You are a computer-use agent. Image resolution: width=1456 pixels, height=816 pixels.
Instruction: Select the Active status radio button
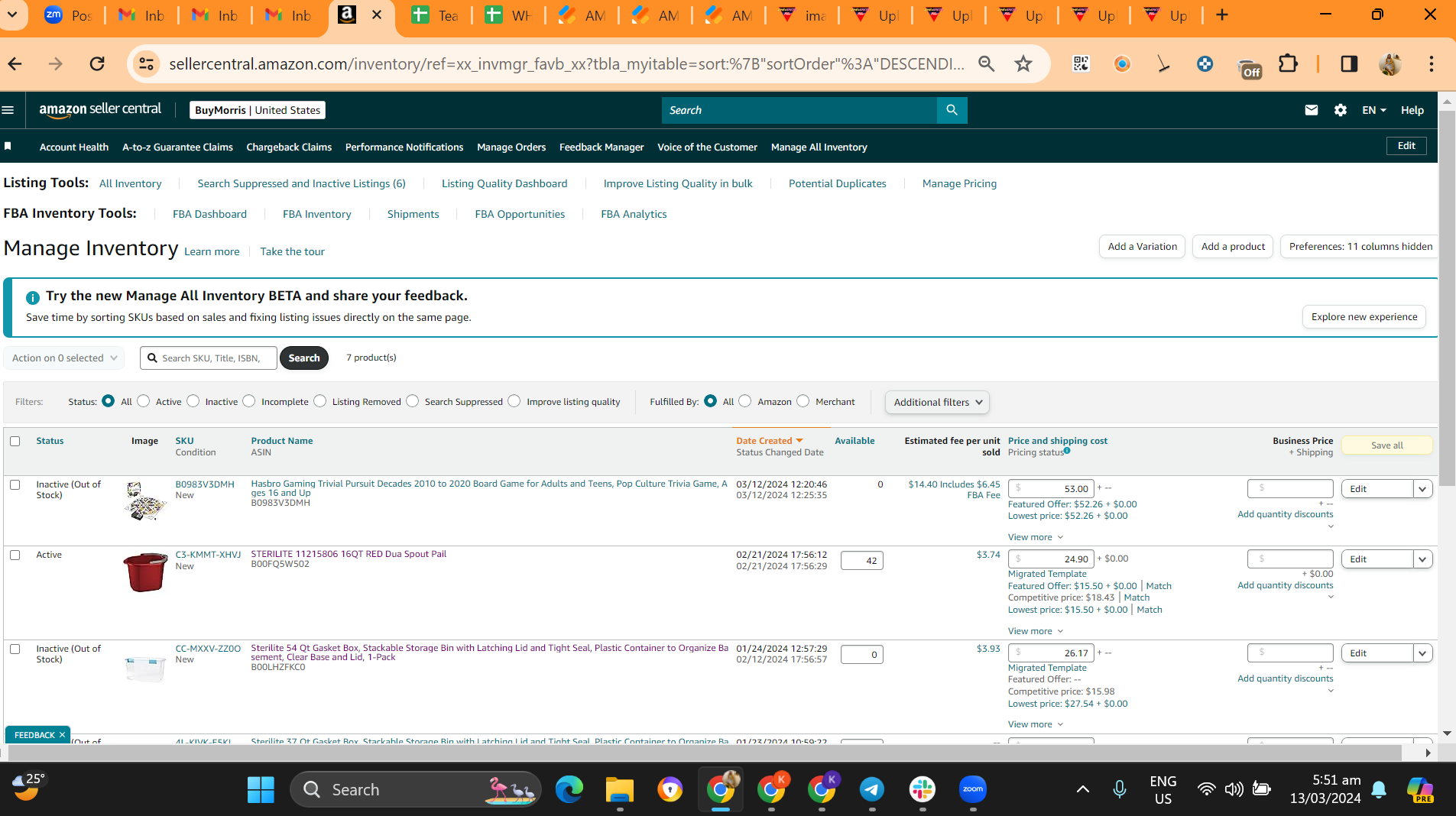click(143, 401)
